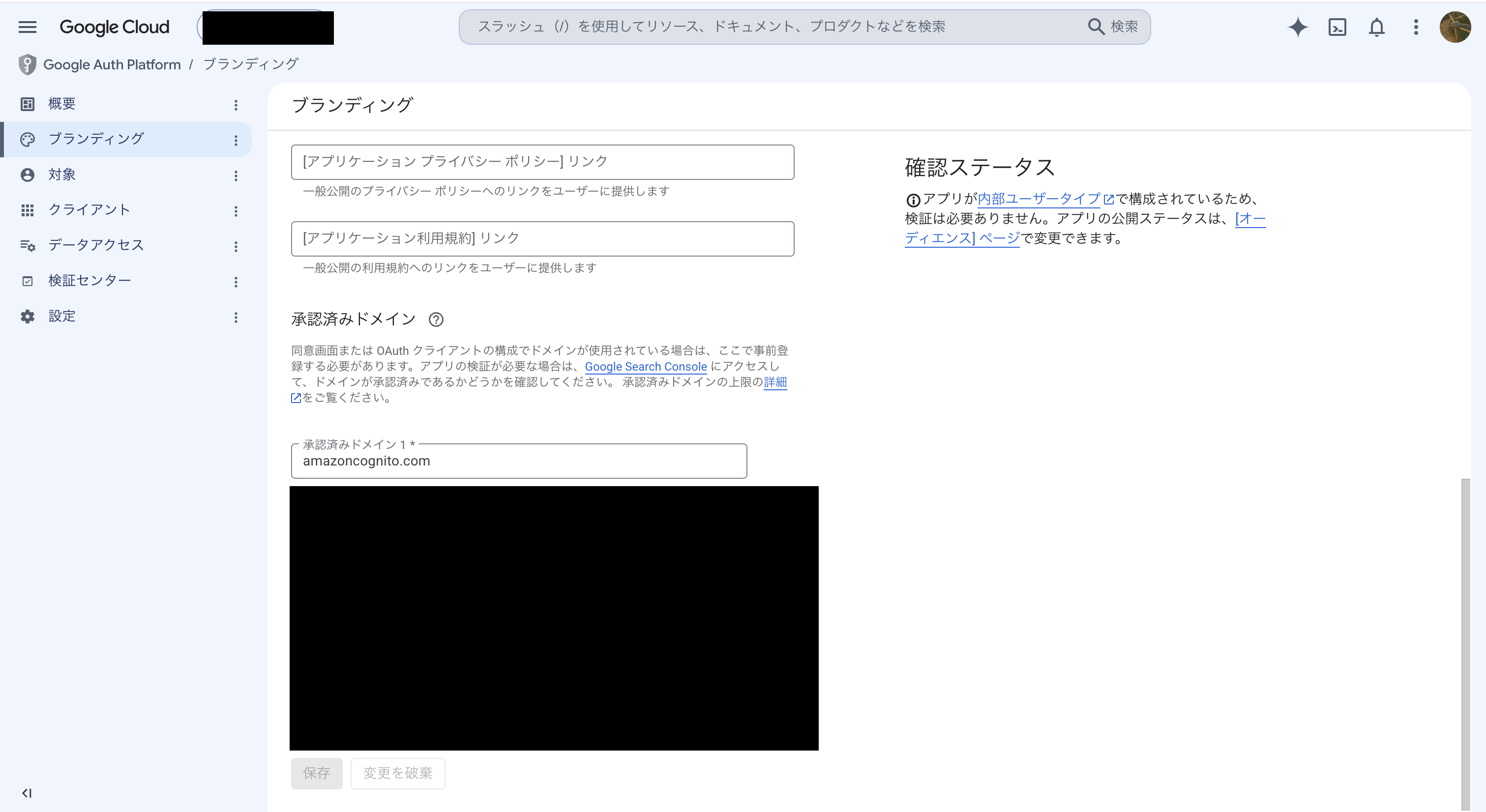Click the 確認ステータス heading
Screen dimensions: 1486x812
pyautogui.click(x=980, y=168)
